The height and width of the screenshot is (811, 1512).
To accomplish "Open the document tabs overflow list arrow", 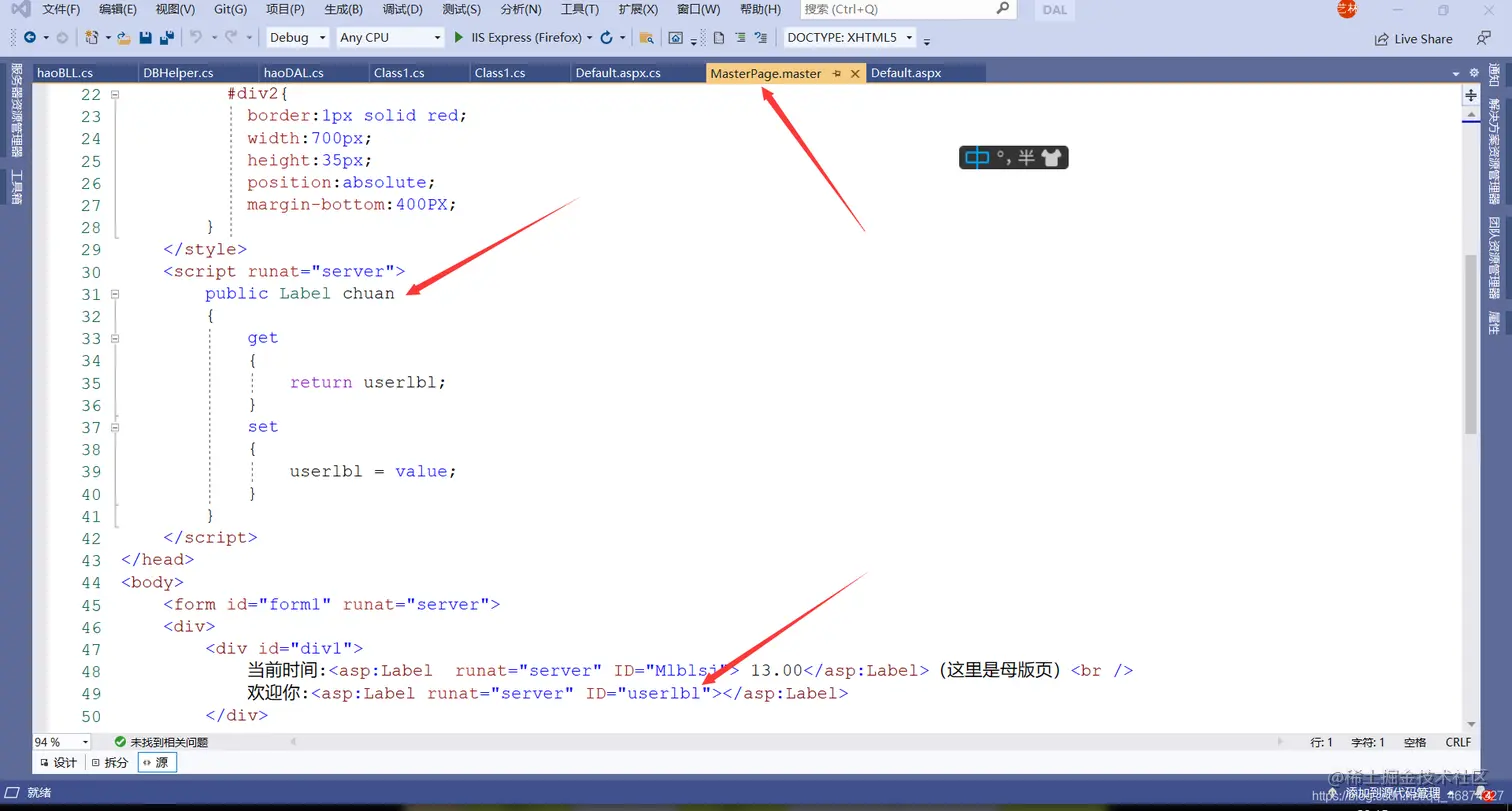I will click(x=1456, y=74).
